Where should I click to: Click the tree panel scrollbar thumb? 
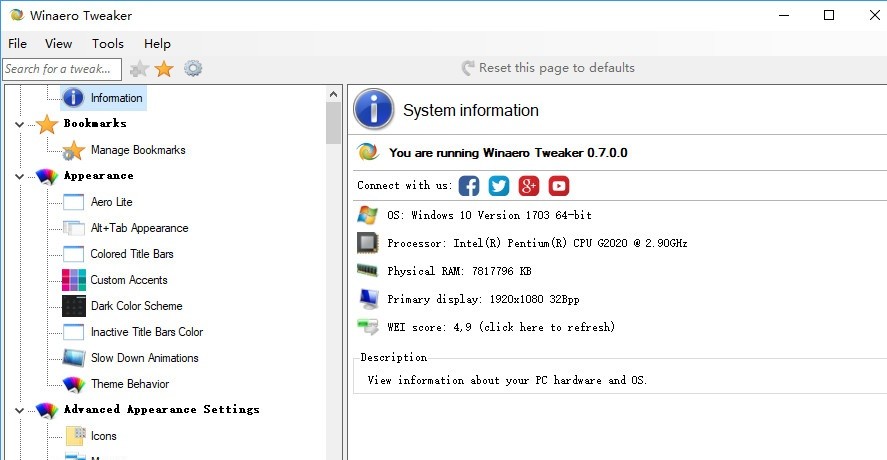pos(333,123)
